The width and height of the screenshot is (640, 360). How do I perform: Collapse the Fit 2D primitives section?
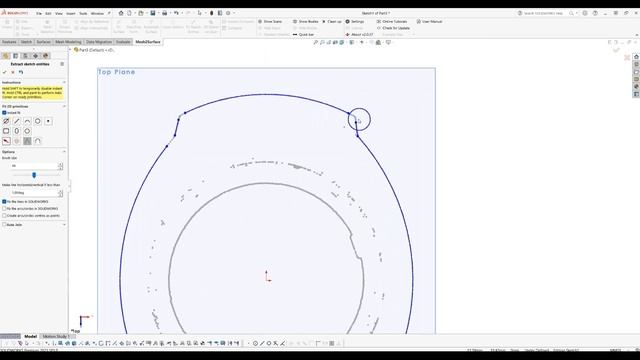point(64,107)
